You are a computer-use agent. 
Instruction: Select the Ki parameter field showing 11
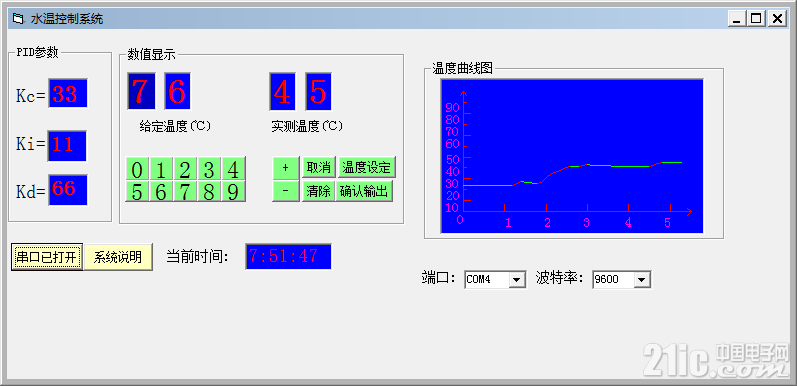pyautogui.click(x=67, y=145)
